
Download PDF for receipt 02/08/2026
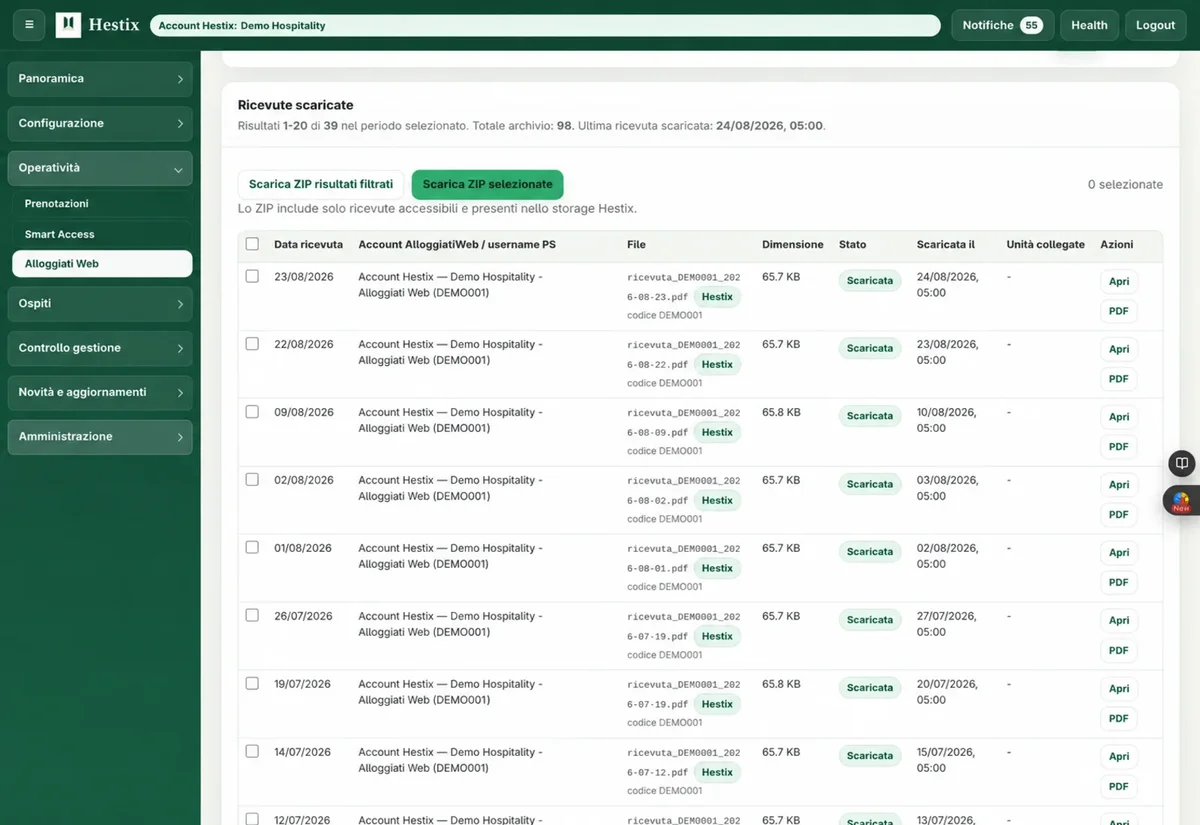click(1119, 515)
